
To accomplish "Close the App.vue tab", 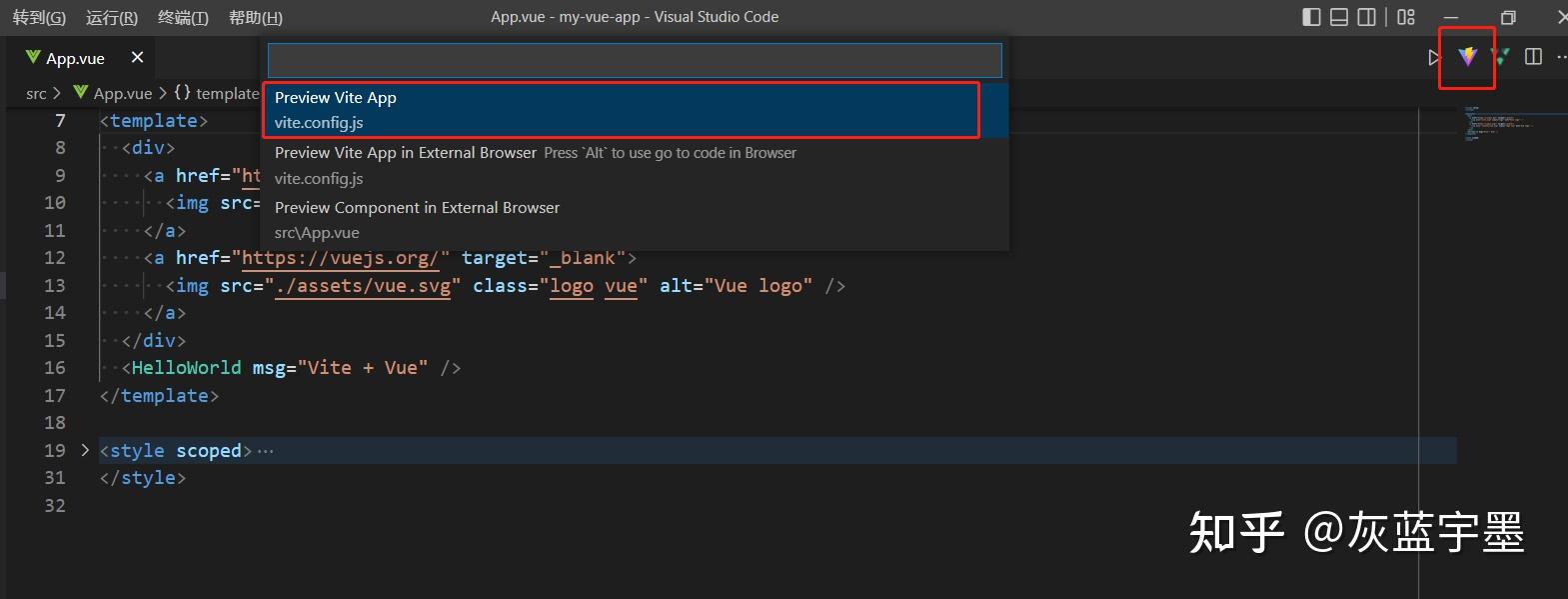I will pyautogui.click(x=138, y=58).
